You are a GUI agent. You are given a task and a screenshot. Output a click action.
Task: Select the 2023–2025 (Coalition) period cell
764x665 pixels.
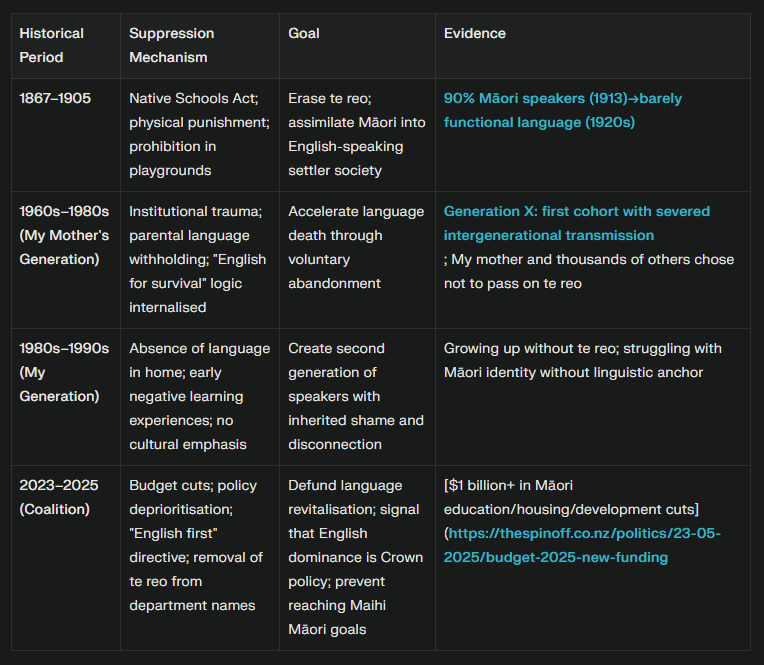59,497
